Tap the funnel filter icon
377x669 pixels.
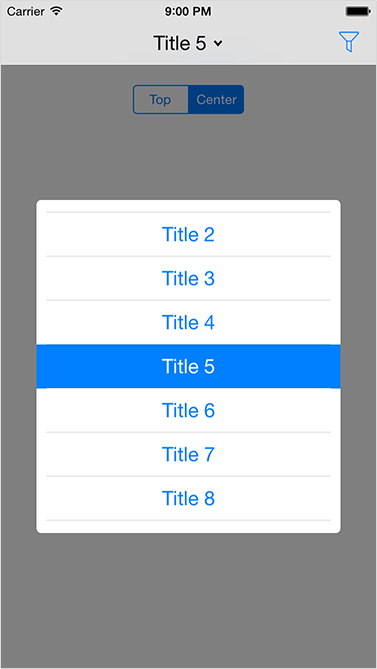point(349,42)
